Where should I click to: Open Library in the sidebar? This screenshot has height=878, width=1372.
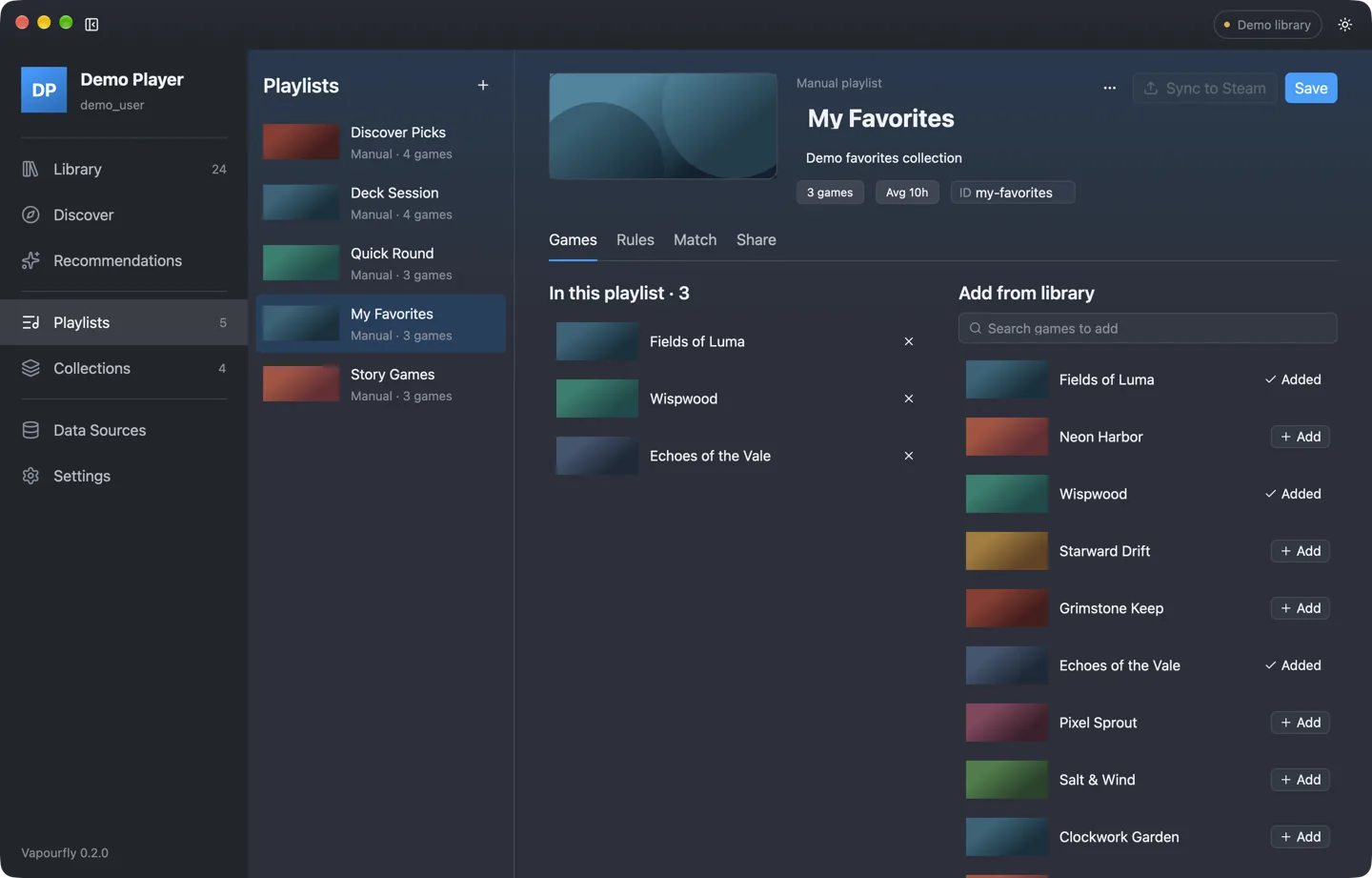click(x=124, y=169)
